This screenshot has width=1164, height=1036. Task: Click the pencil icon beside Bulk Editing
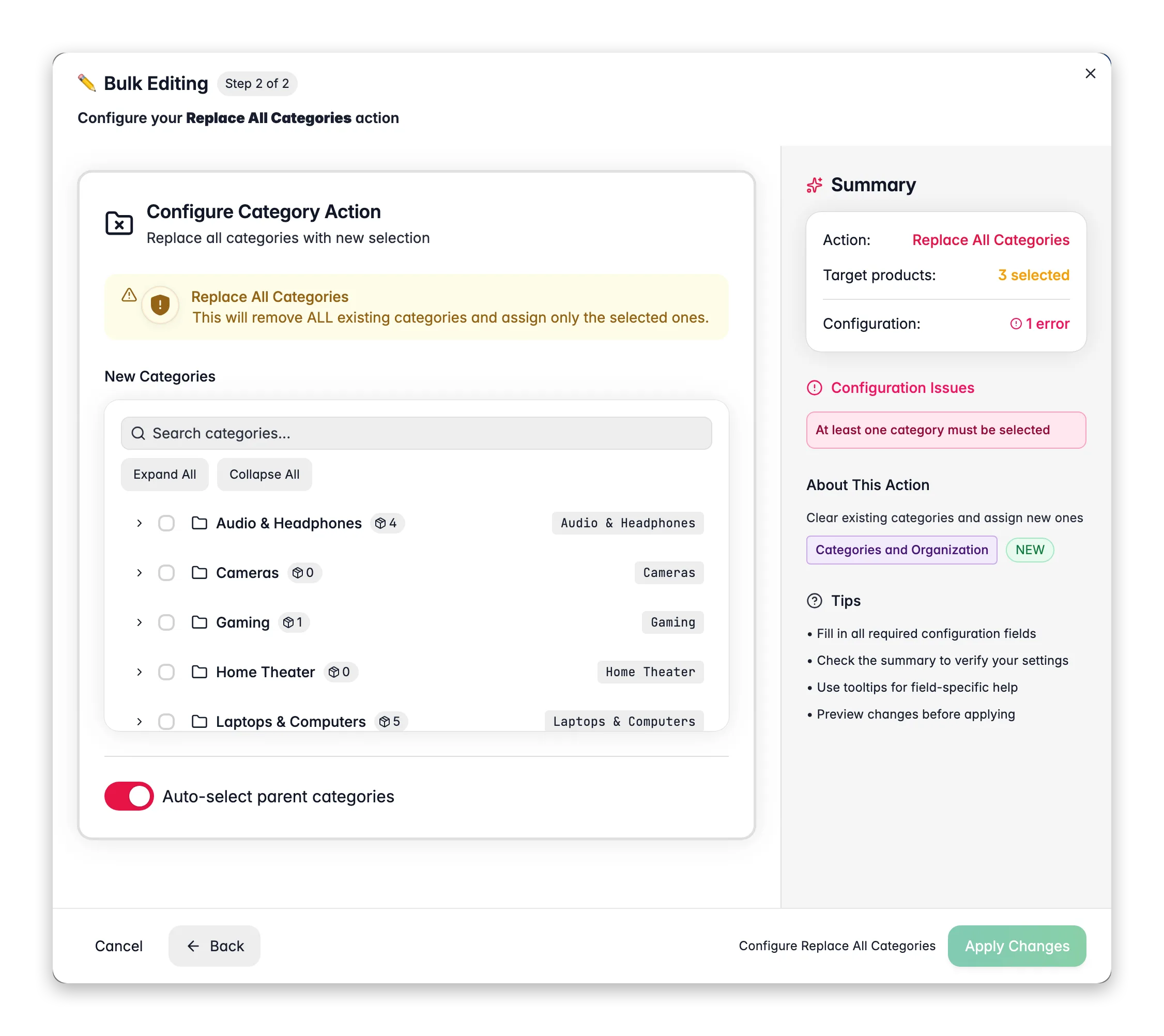pyautogui.click(x=87, y=83)
